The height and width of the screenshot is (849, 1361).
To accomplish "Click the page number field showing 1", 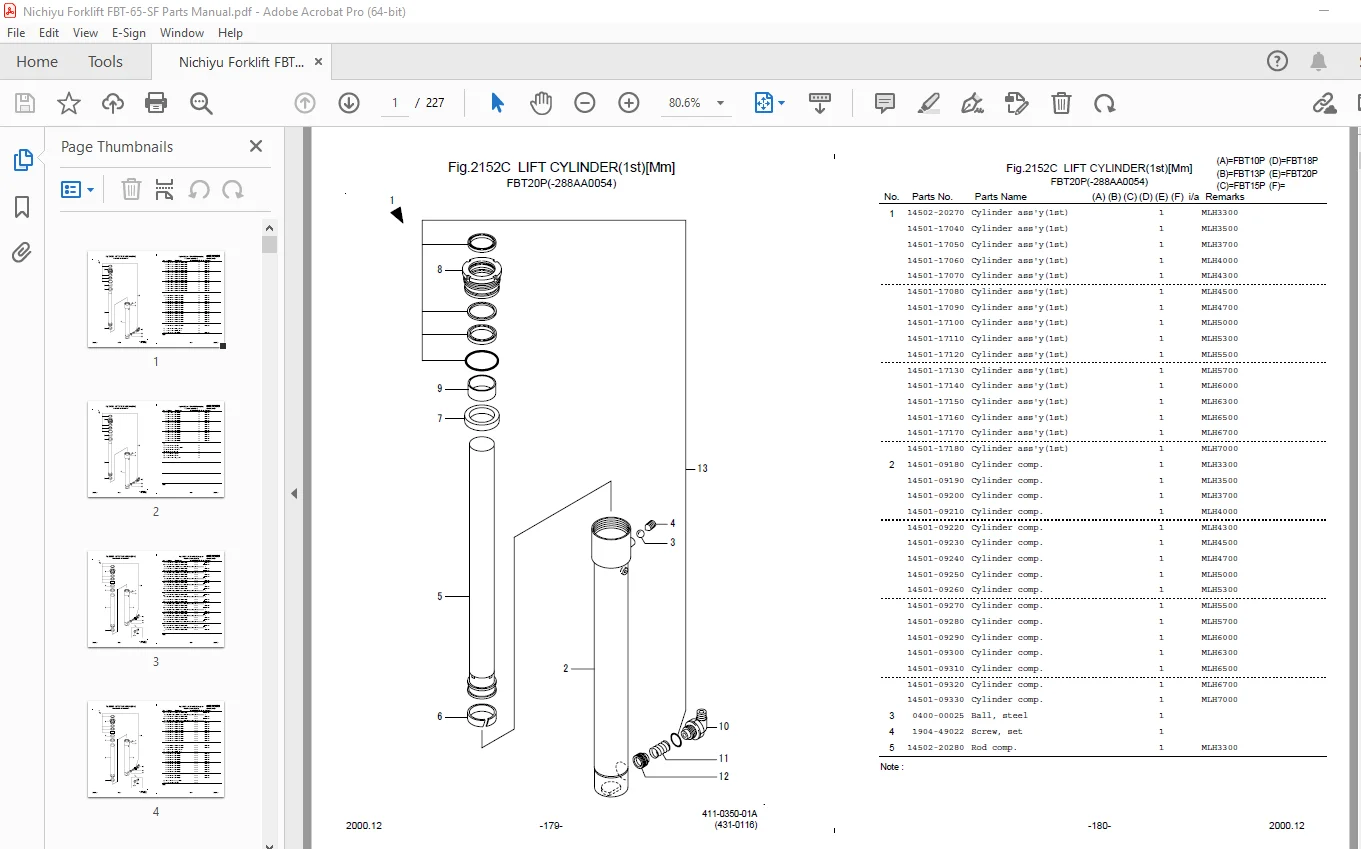I will click(395, 103).
